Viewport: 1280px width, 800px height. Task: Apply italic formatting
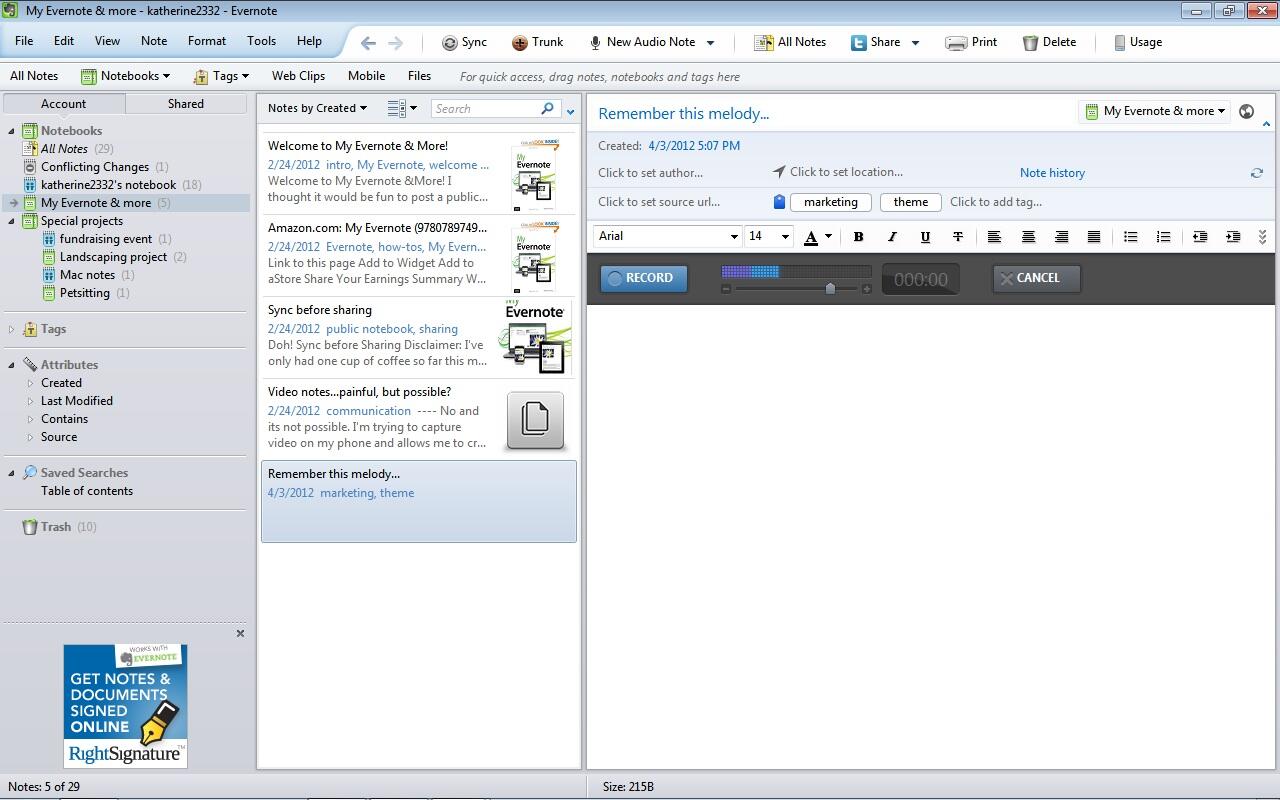[892, 237]
